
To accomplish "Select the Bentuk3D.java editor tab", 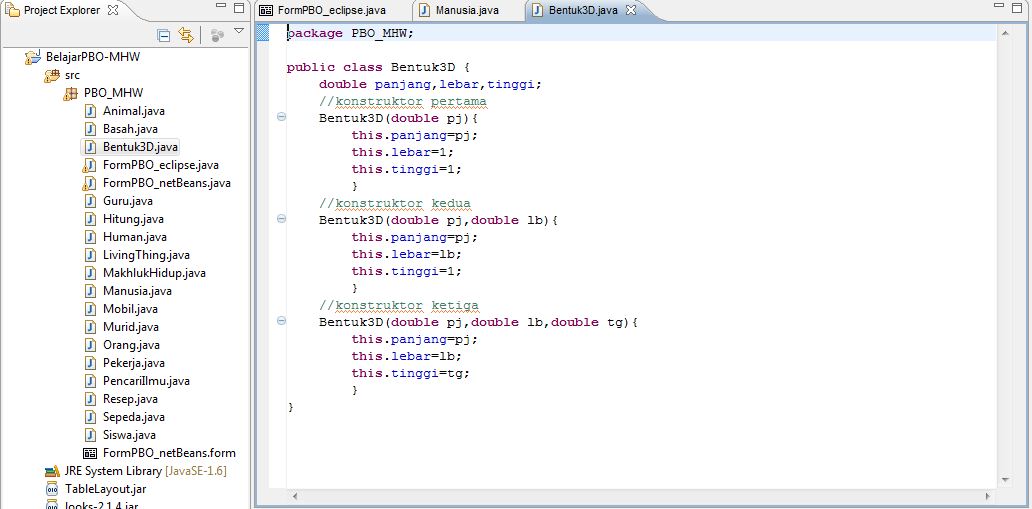I will [574, 11].
